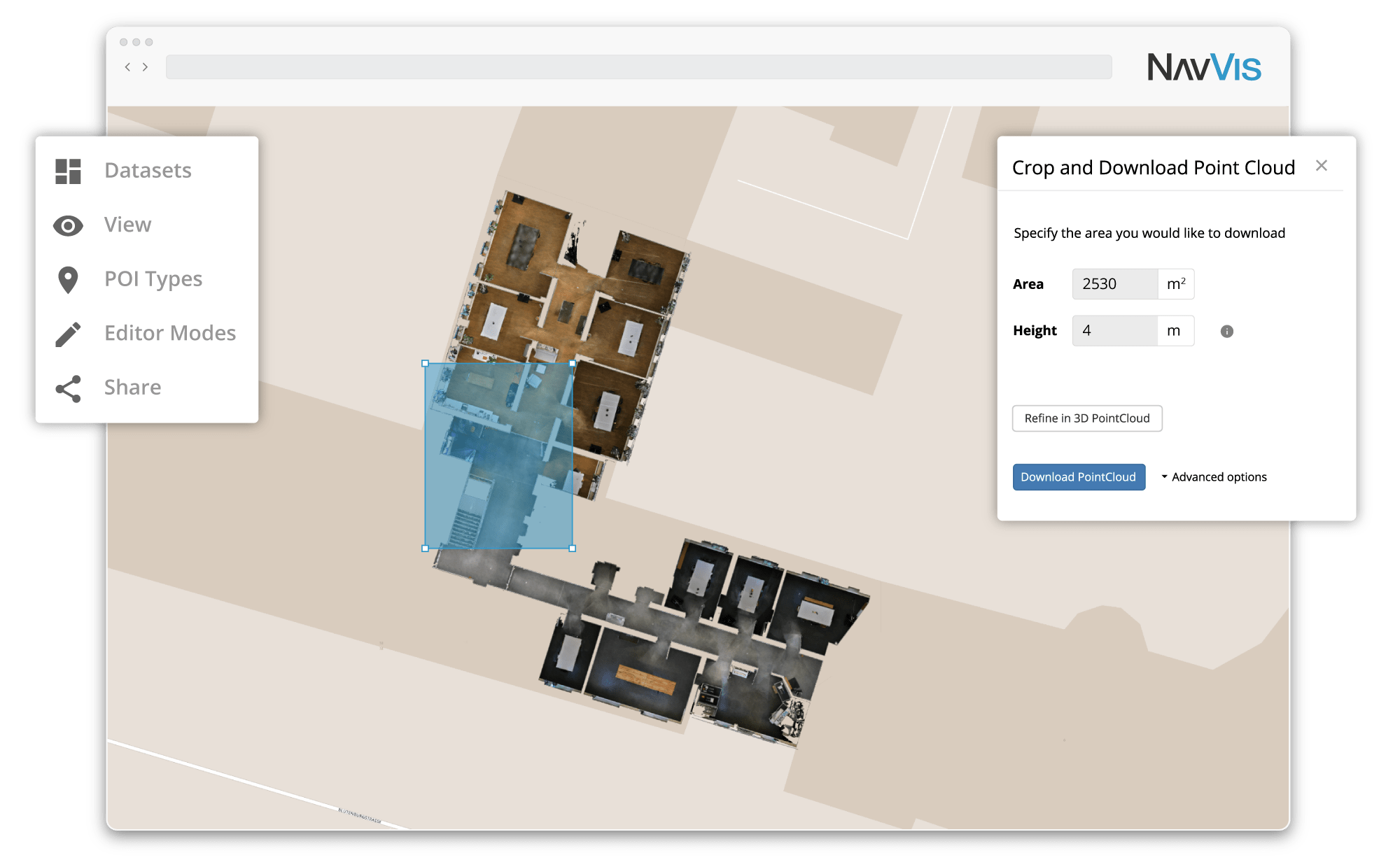Click the Area value field
This screenshot has height=867, width=1400.
tap(1114, 284)
